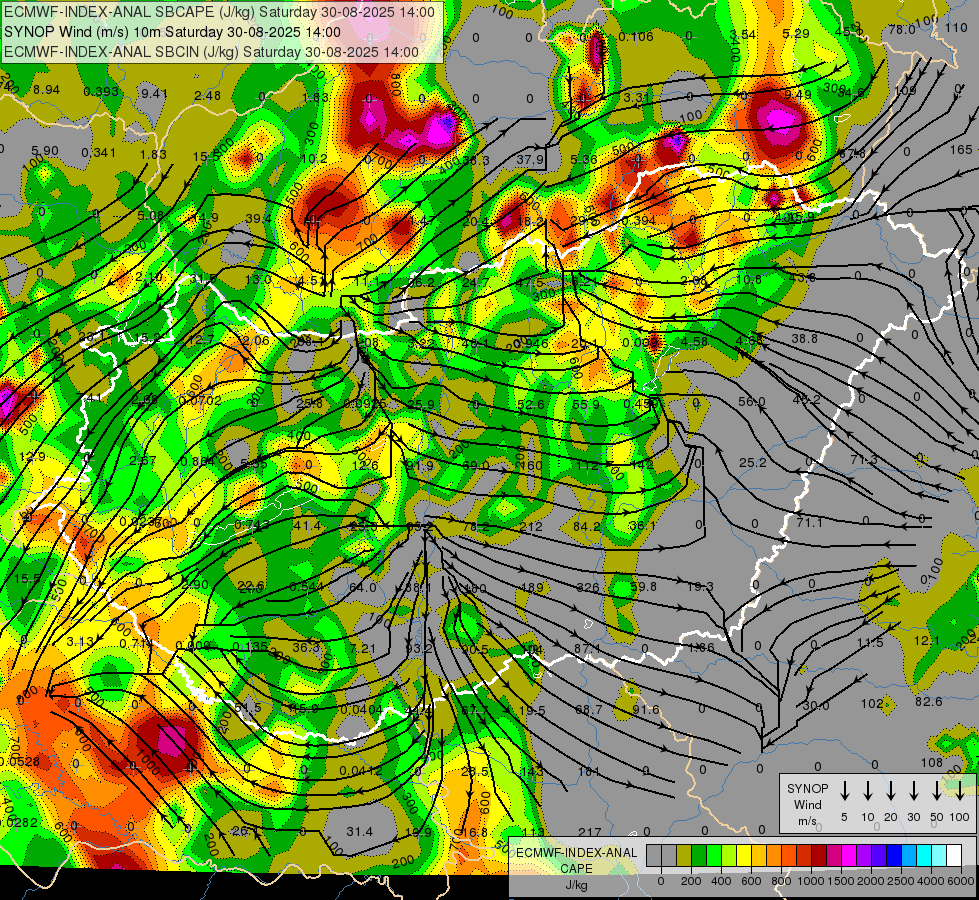Click the J/kg unit label in legend

pyautogui.click(x=576, y=885)
